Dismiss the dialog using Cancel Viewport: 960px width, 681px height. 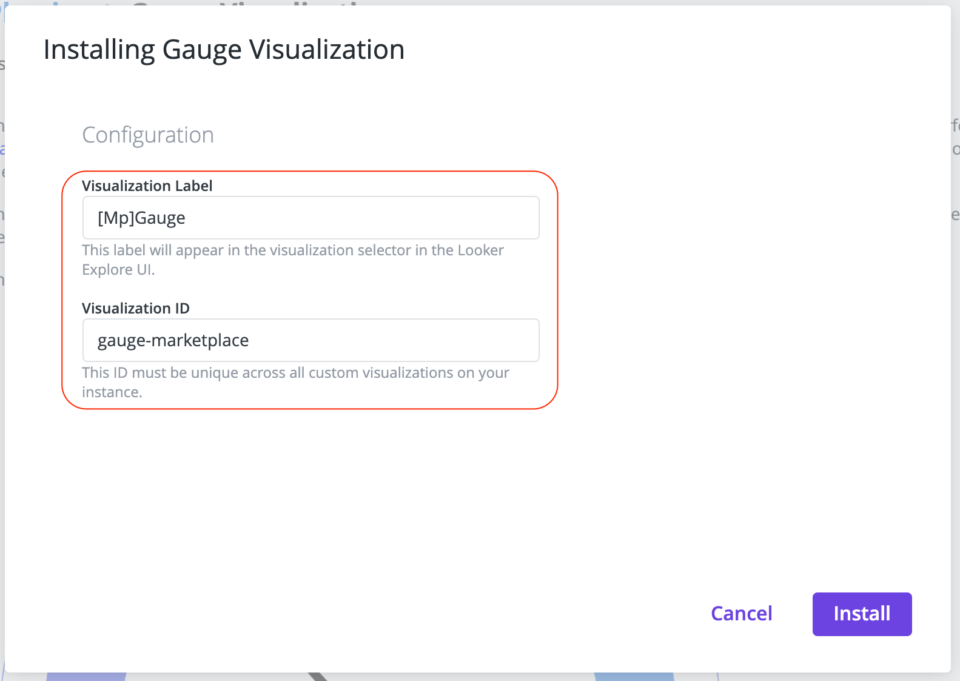[741, 613]
